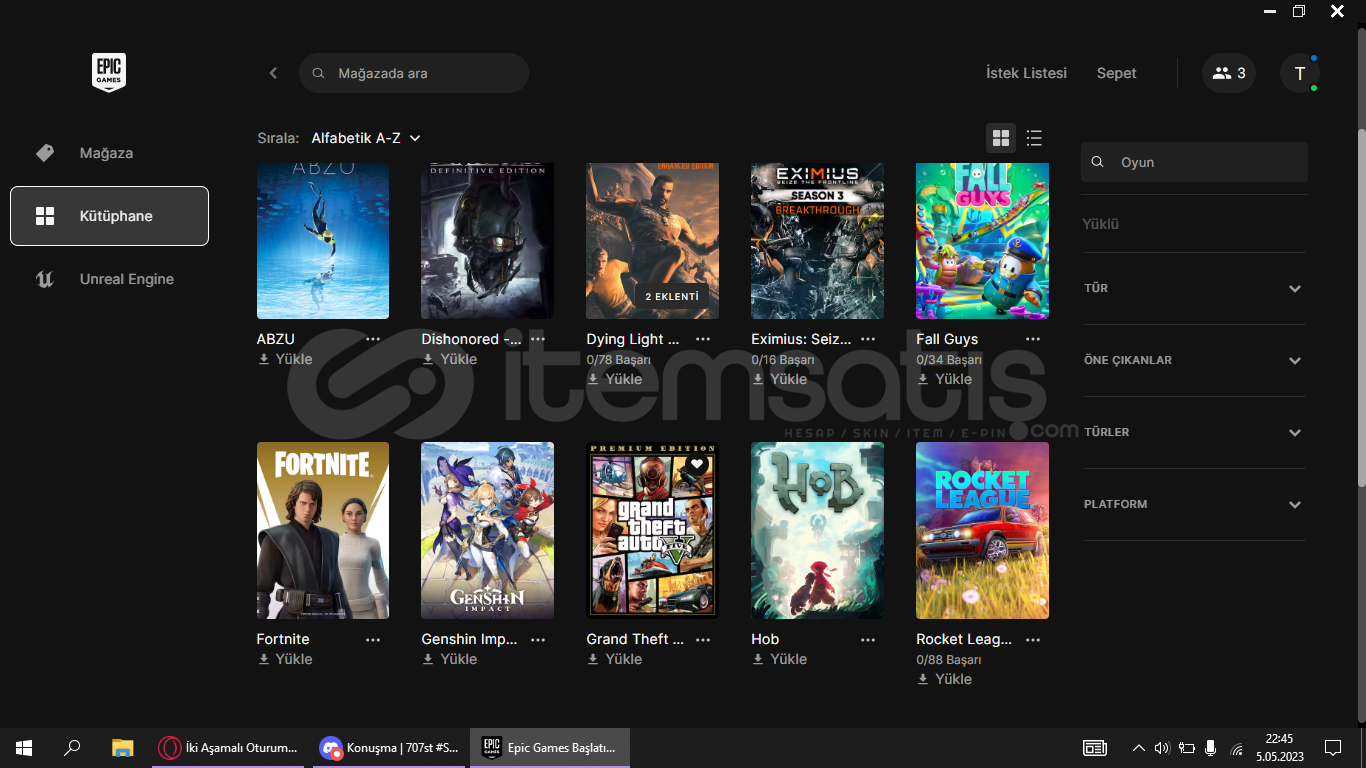Install Grand Theft Auto with Yükle

pyautogui.click(x=615, y=659)
